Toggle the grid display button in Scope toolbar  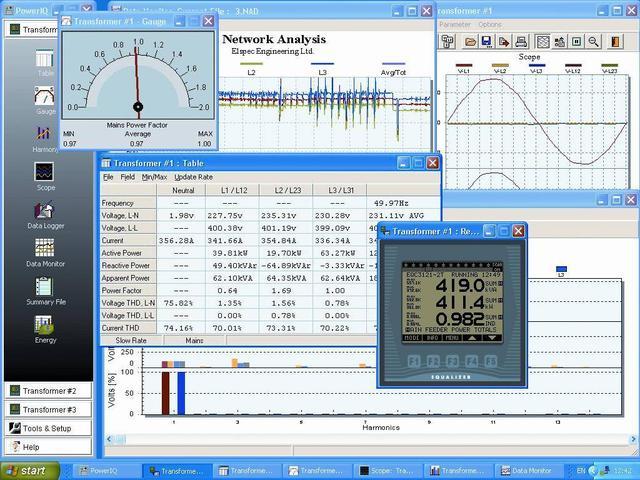(x=541, y=42)
